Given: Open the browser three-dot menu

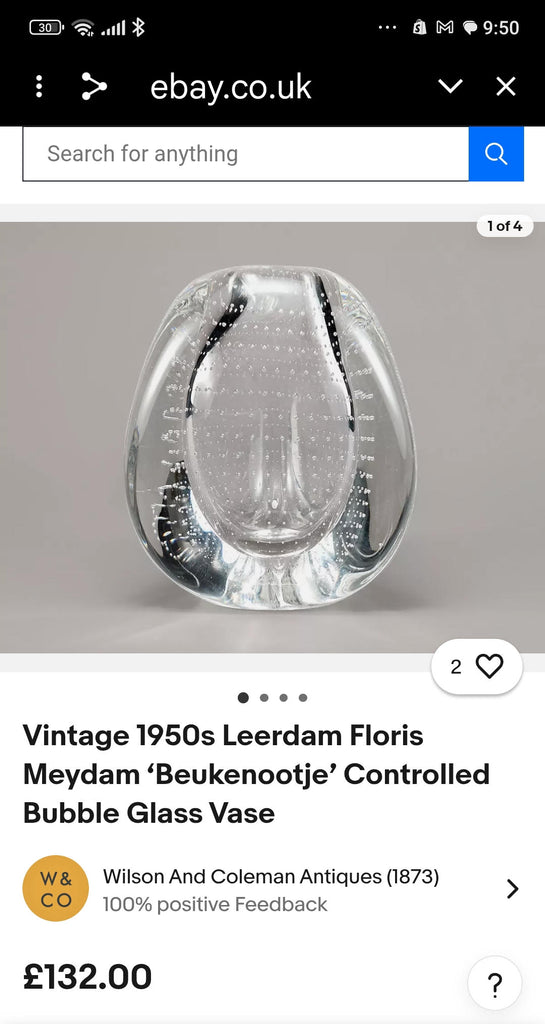Looking at the screenshot, I should (39, 87).
